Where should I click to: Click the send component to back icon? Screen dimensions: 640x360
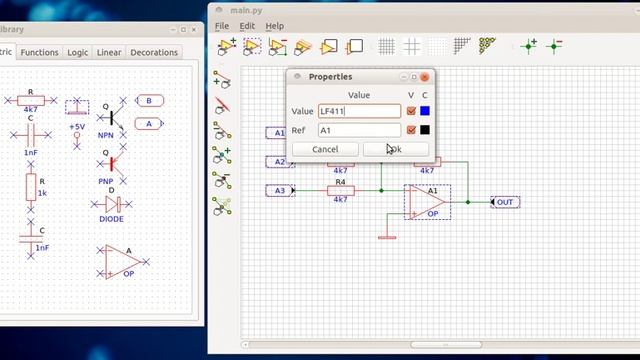(354, 47)
